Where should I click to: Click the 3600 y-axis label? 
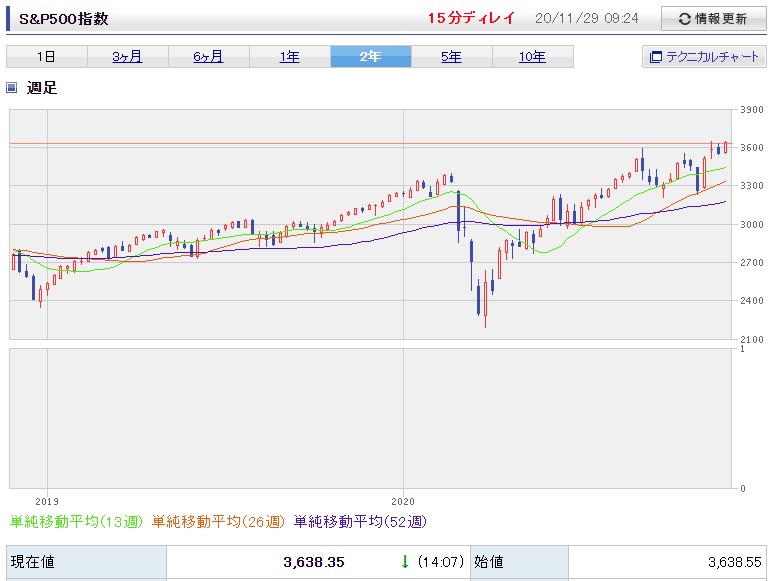pos(752,147)
